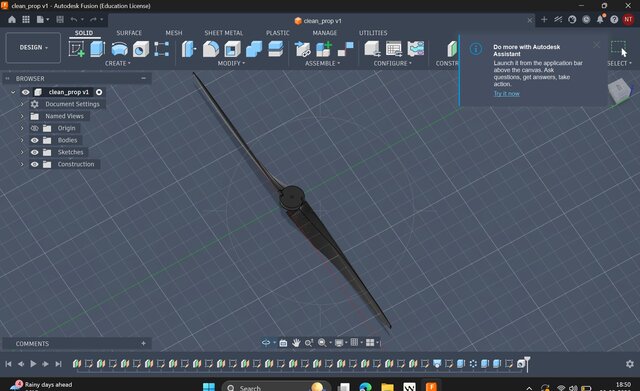Activate the Extrude tool
Screen dimensions: 640x391
97,49
